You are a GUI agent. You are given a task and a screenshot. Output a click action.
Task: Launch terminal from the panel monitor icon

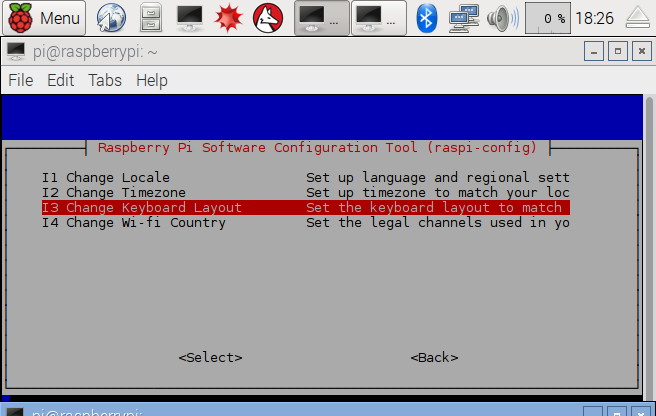190,18
